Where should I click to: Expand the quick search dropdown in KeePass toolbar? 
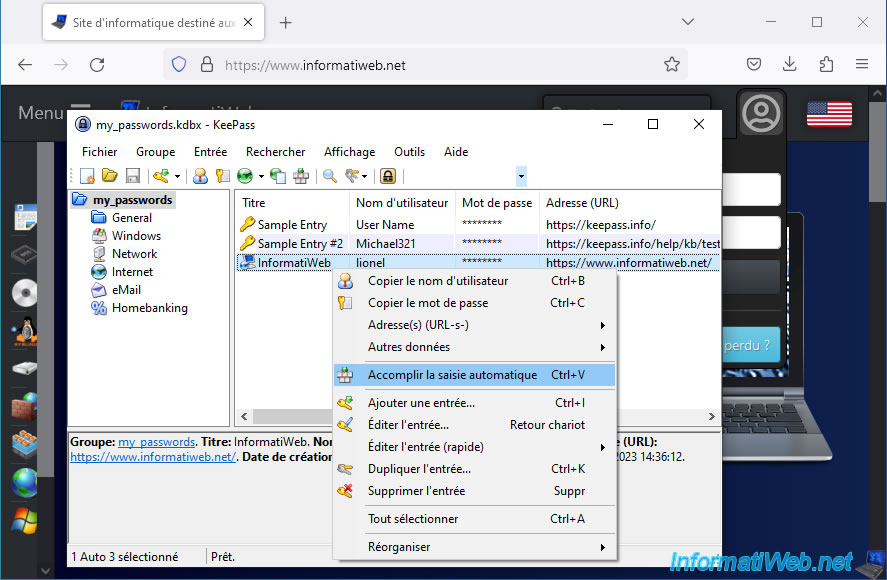522,177
